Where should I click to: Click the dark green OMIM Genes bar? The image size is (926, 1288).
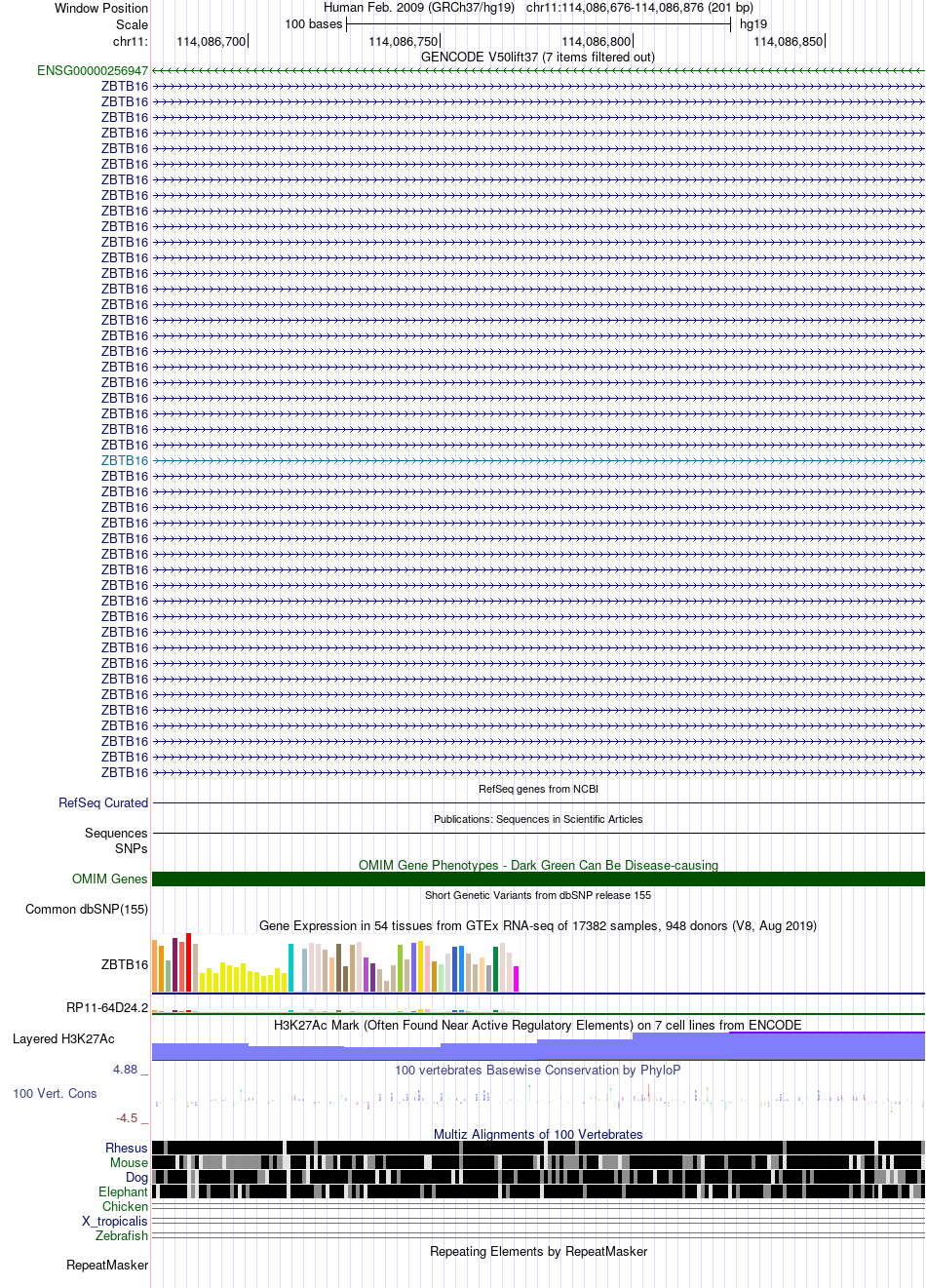[x=538, y=878]
